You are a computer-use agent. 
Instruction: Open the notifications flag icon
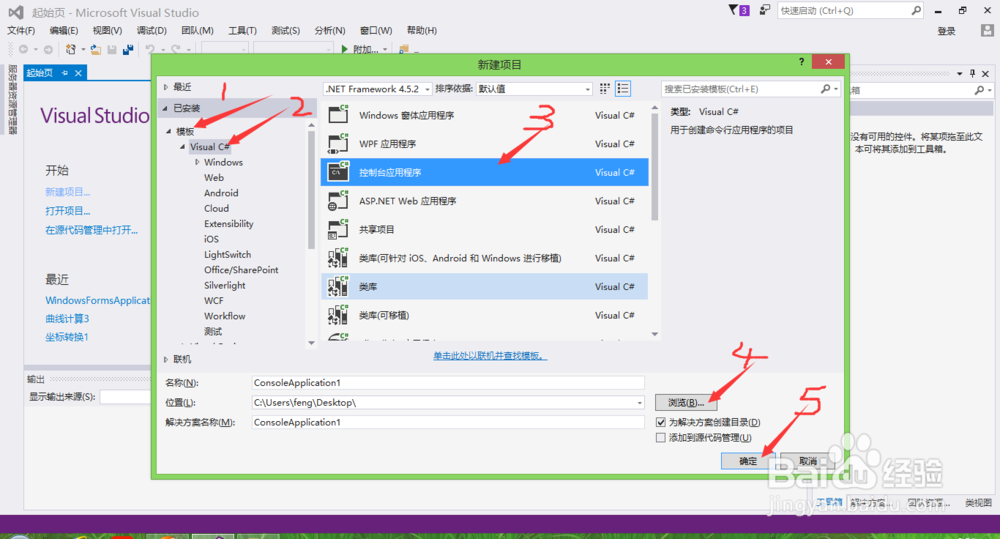pyautogui.click(x=733, y=10)
